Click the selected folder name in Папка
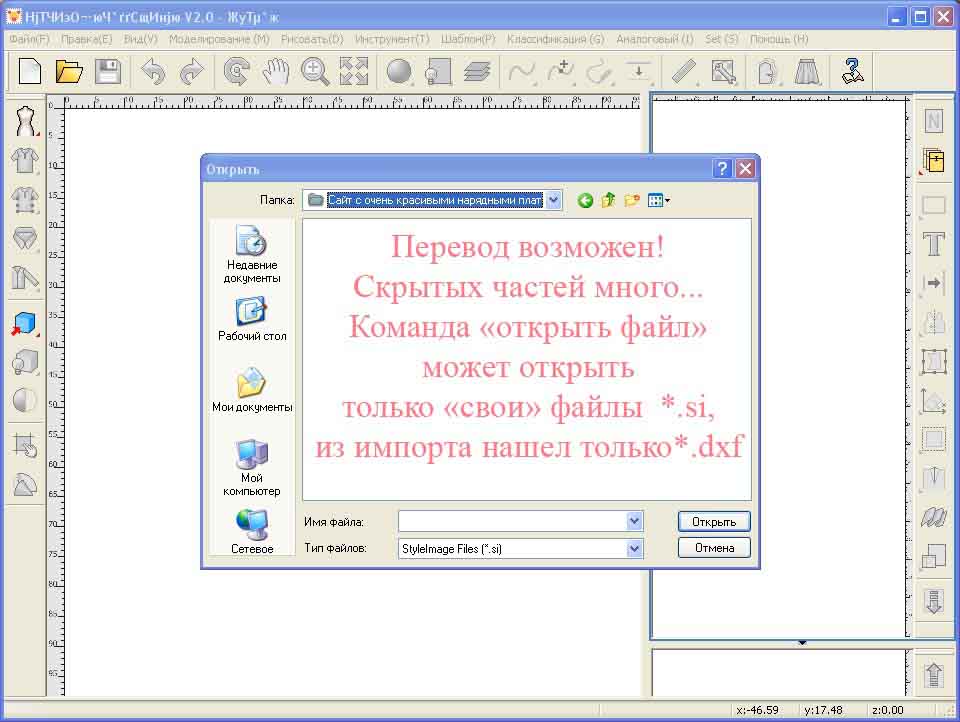The image size is (960, 722). click(x=435, y=200)
